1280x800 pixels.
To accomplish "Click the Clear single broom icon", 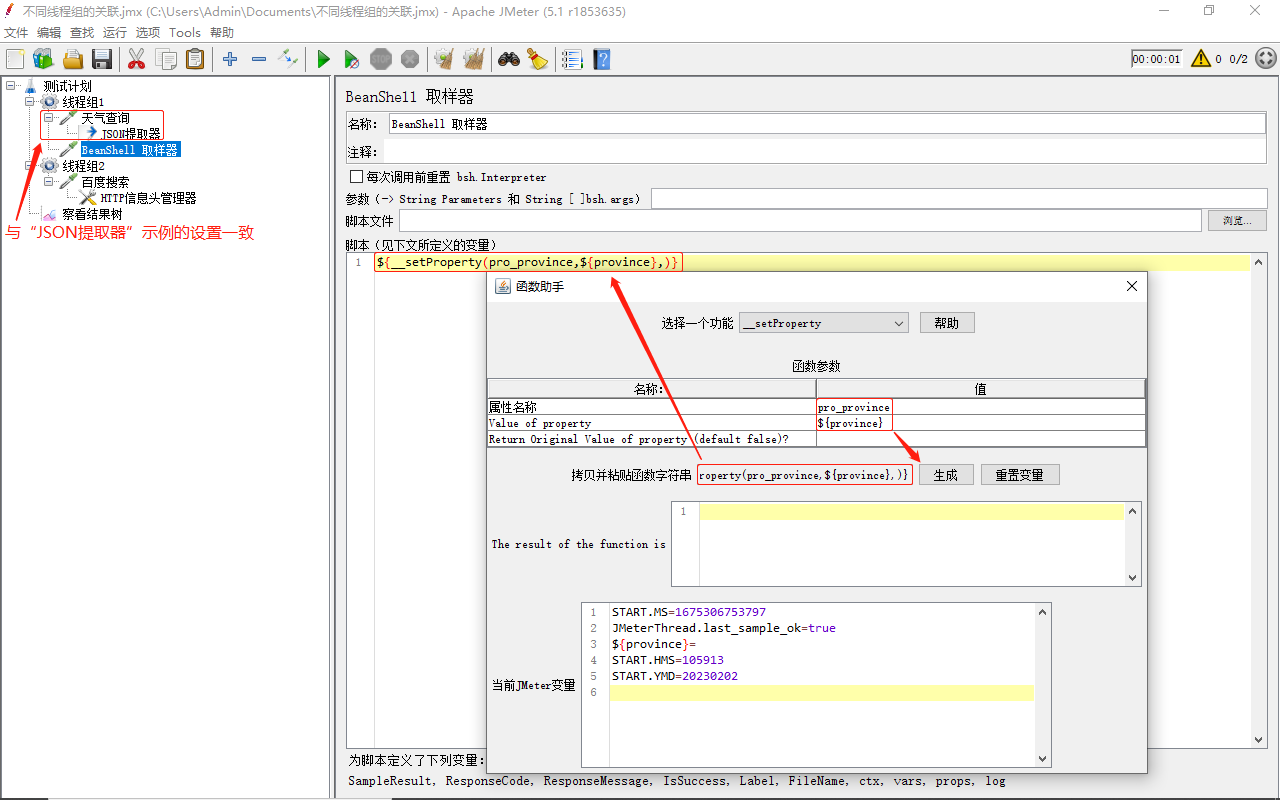I will click(x=444, y=59).
